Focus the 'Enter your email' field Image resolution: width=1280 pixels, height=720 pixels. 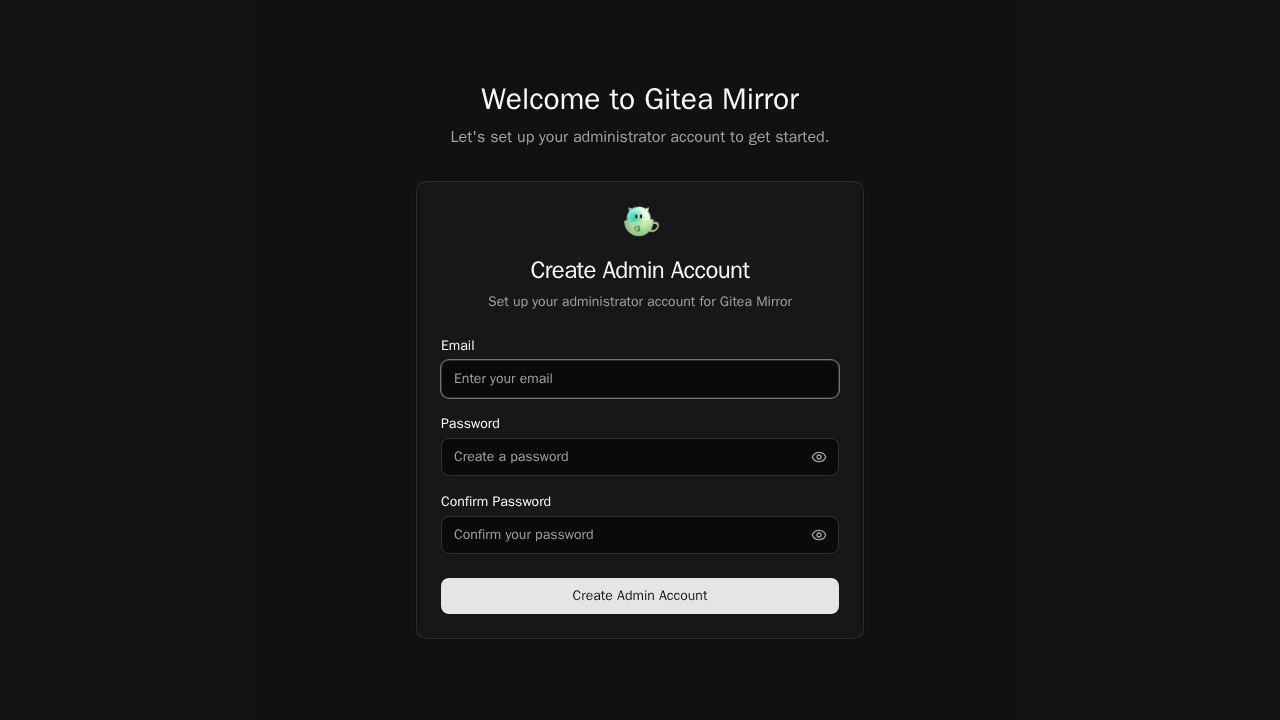pyautogui.click(x=640, y=379)
